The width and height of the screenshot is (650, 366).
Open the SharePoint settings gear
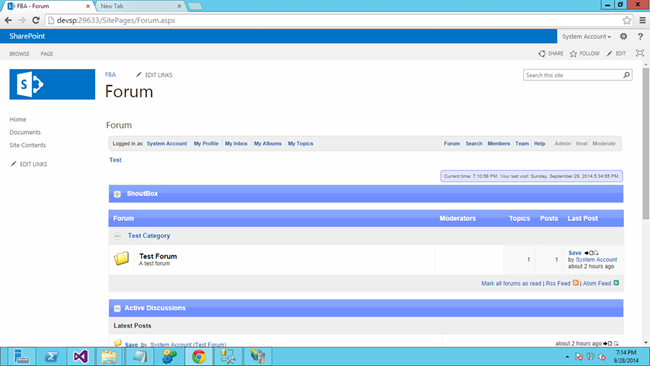coord(623,36)
